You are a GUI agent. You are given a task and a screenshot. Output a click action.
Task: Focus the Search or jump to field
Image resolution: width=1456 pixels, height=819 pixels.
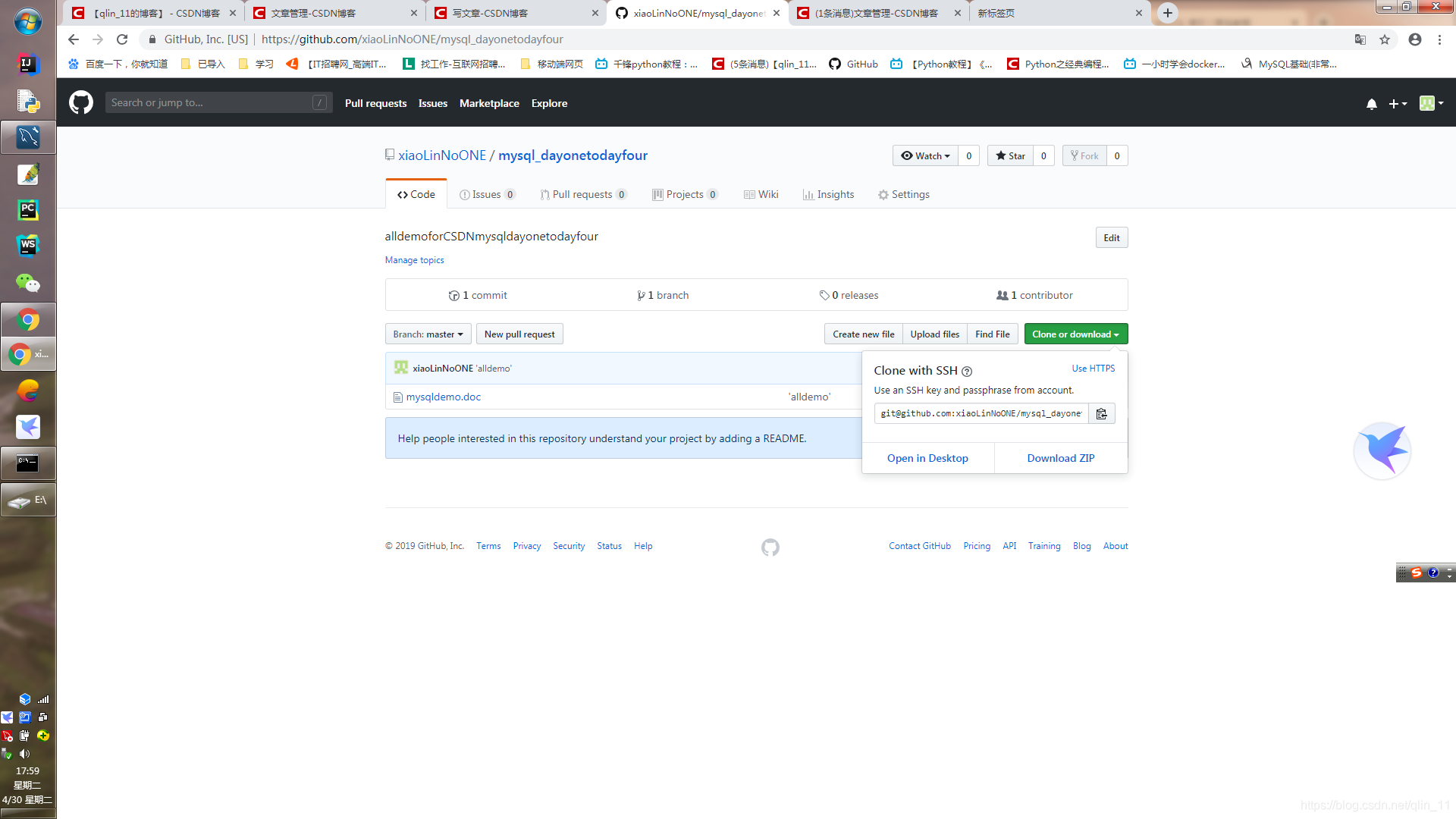[x=218, y=102]
